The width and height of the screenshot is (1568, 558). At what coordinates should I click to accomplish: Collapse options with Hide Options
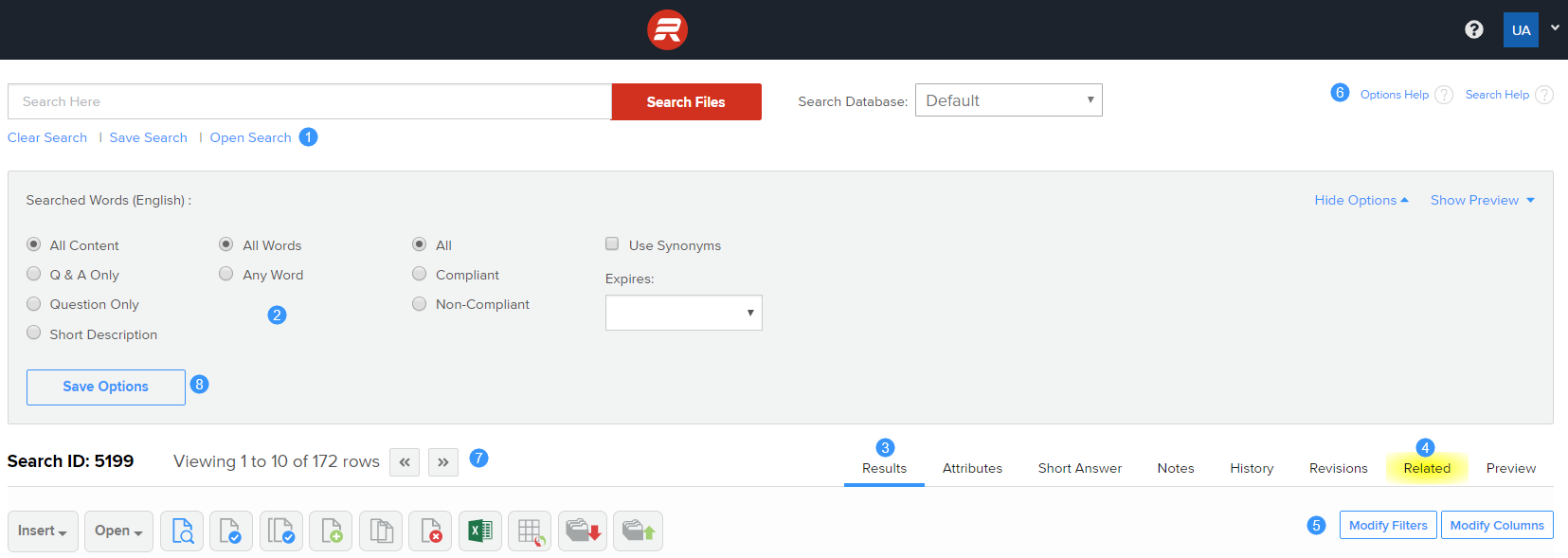(1361, 200)
